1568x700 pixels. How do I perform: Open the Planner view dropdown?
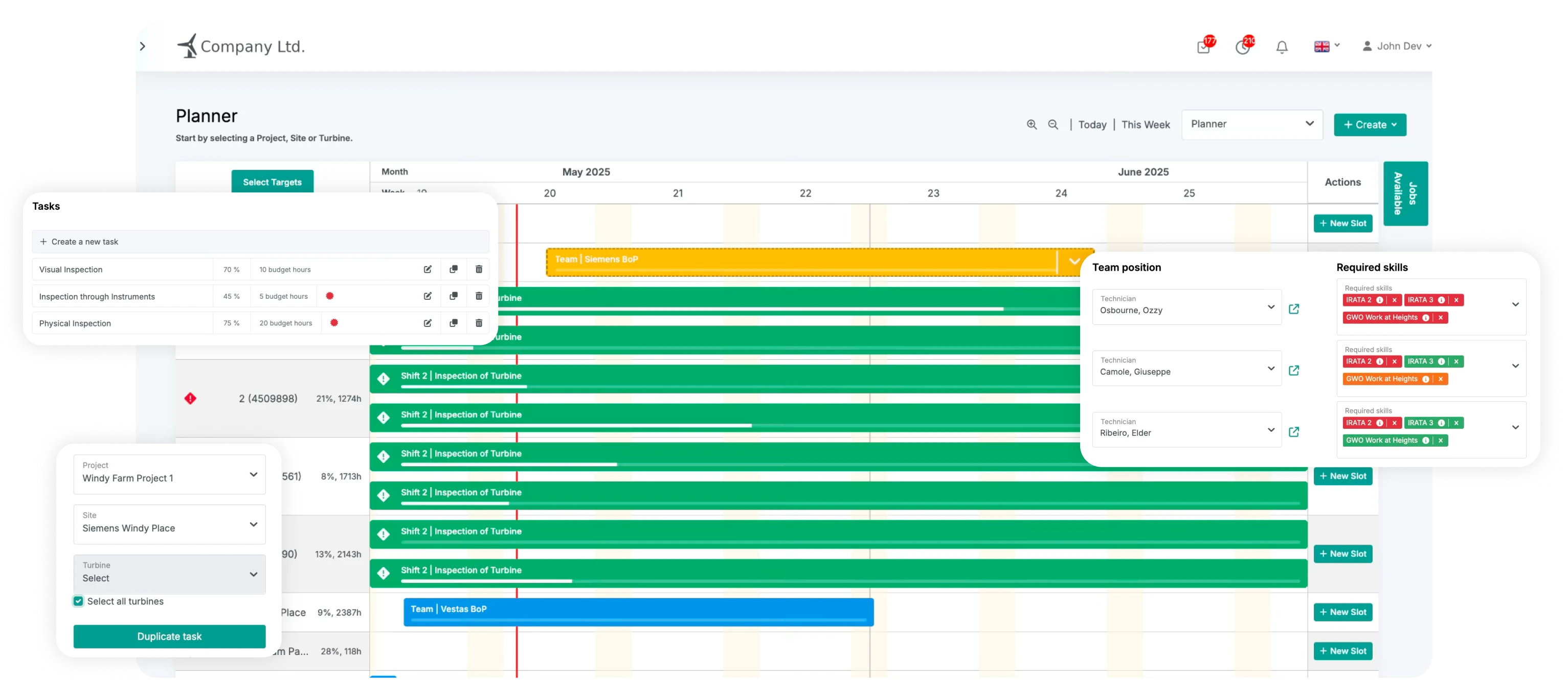pos(1251,124)
